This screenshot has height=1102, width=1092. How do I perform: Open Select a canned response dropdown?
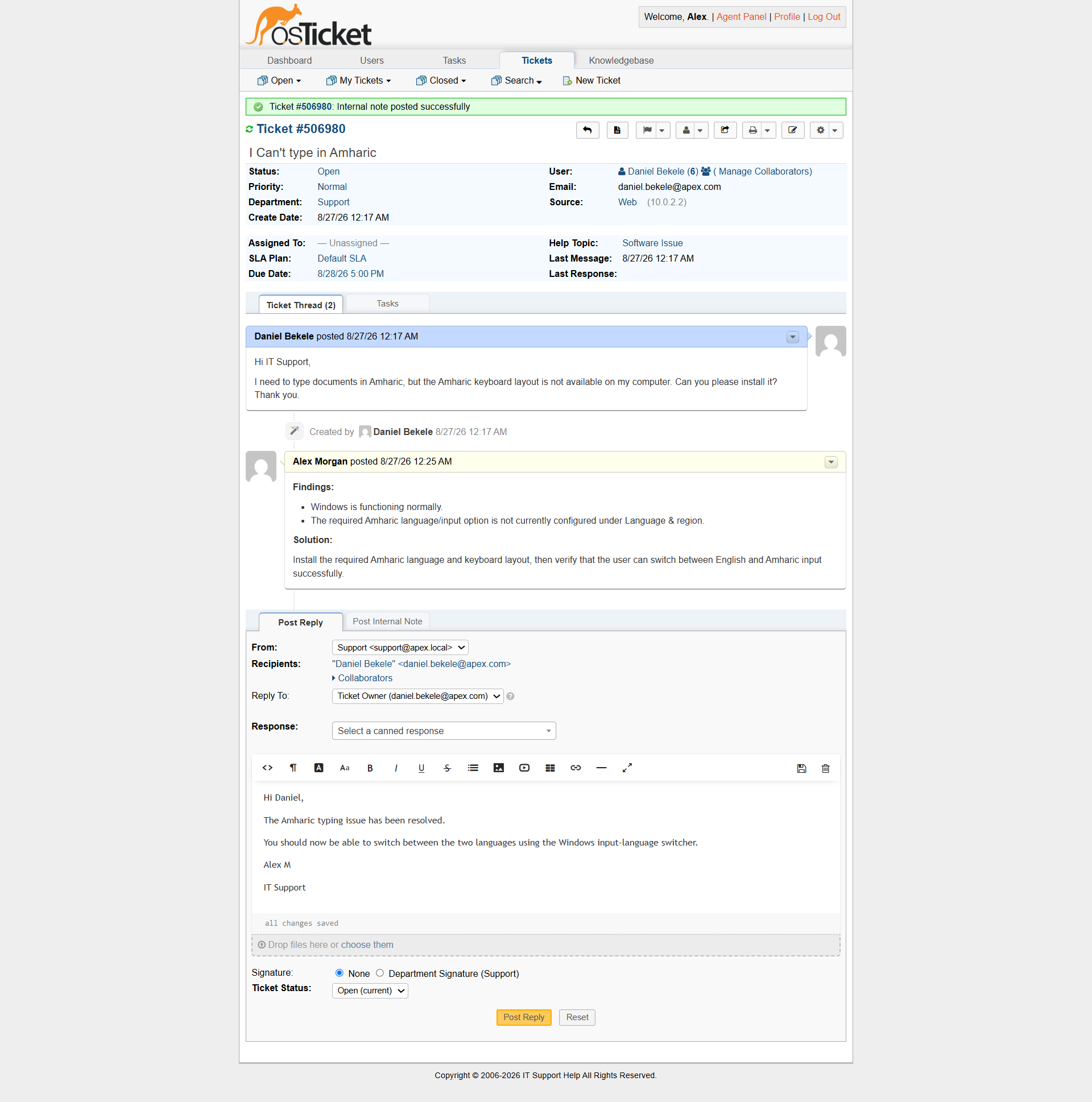444,731
